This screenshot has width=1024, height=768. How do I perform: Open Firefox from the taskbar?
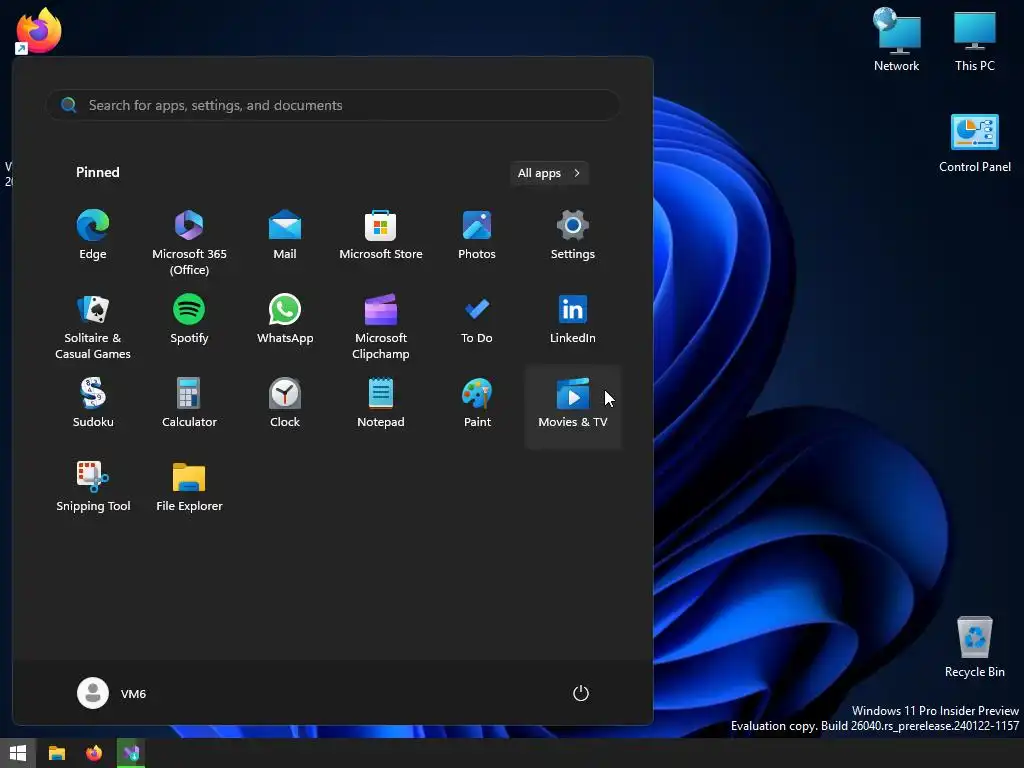tap(94, 753)
